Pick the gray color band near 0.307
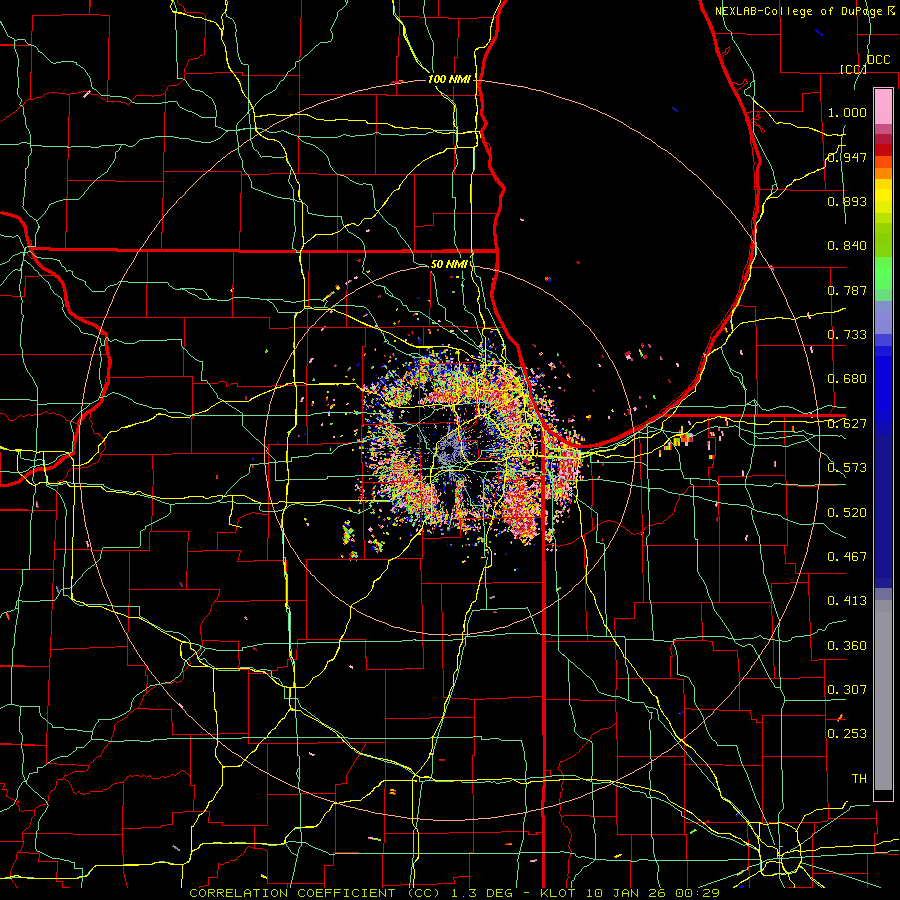 pos(883,695)
